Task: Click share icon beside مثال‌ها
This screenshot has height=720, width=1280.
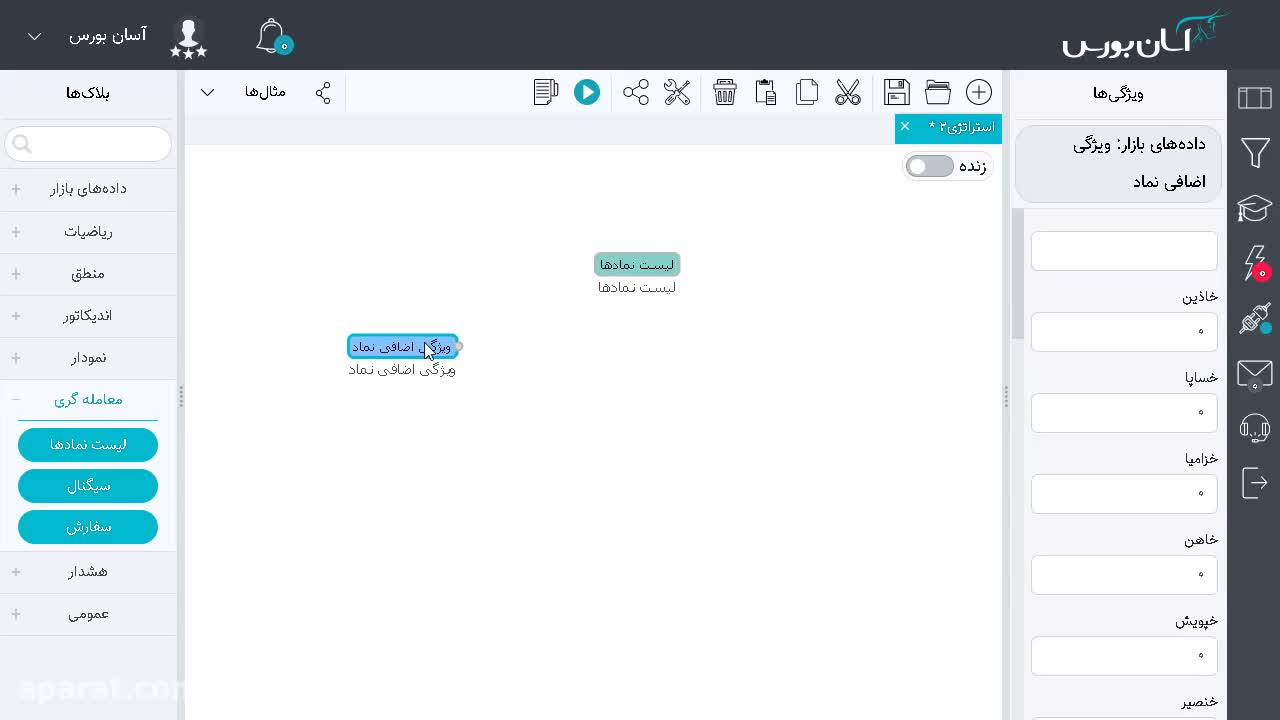Action: (323, 93)
